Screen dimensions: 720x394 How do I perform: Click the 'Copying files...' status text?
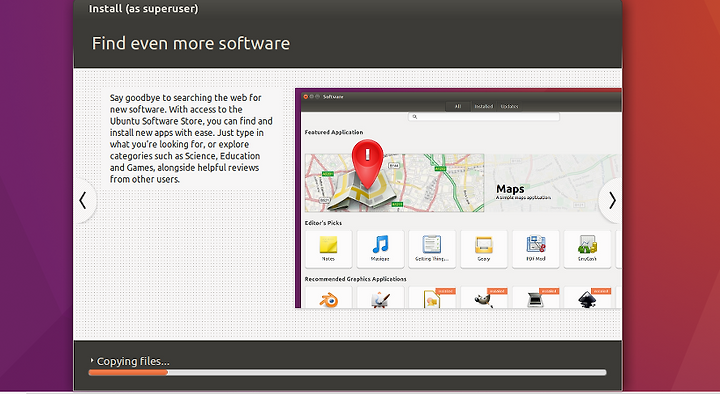(x=133, y=361)
